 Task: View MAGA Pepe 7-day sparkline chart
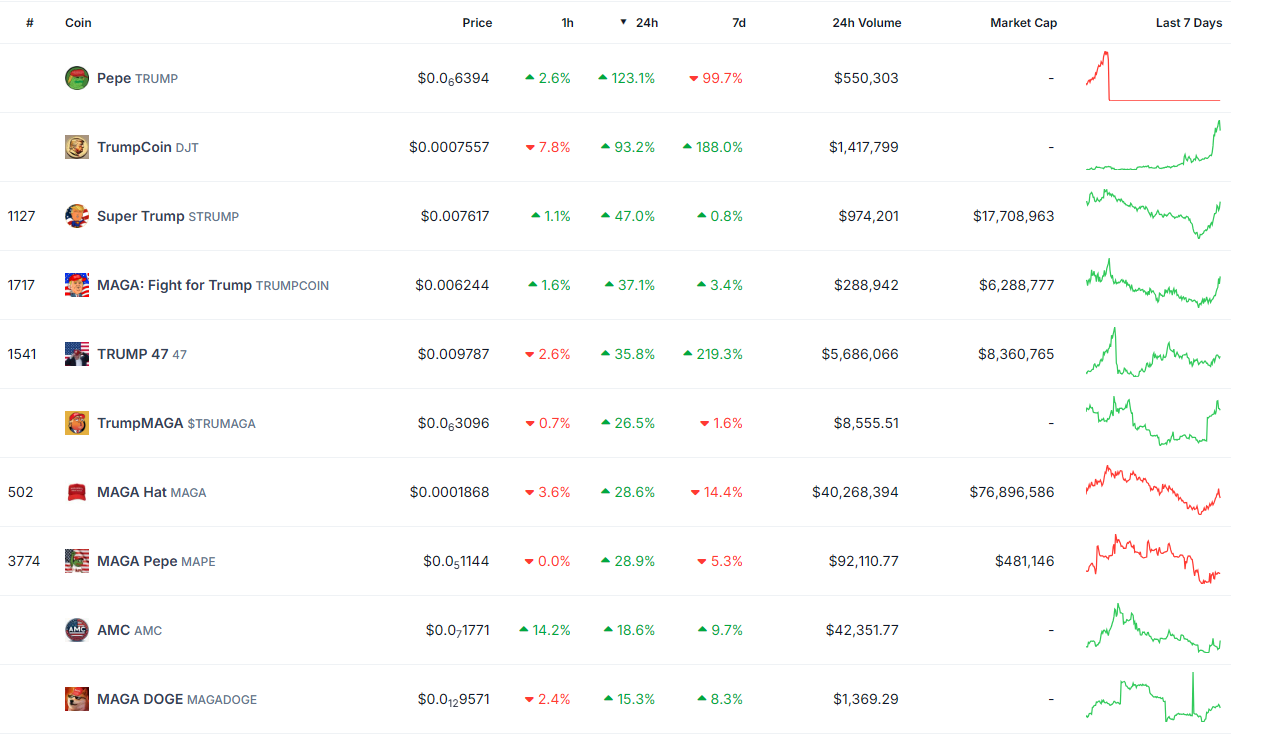point(1153,559)
